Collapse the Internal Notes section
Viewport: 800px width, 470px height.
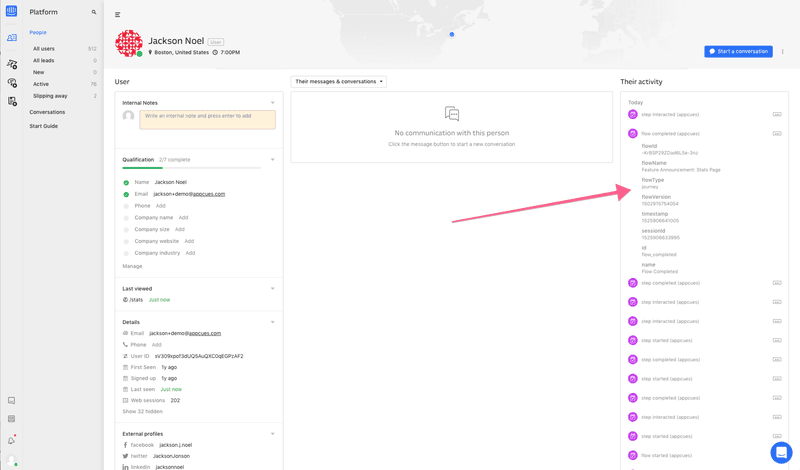(272, 103)
